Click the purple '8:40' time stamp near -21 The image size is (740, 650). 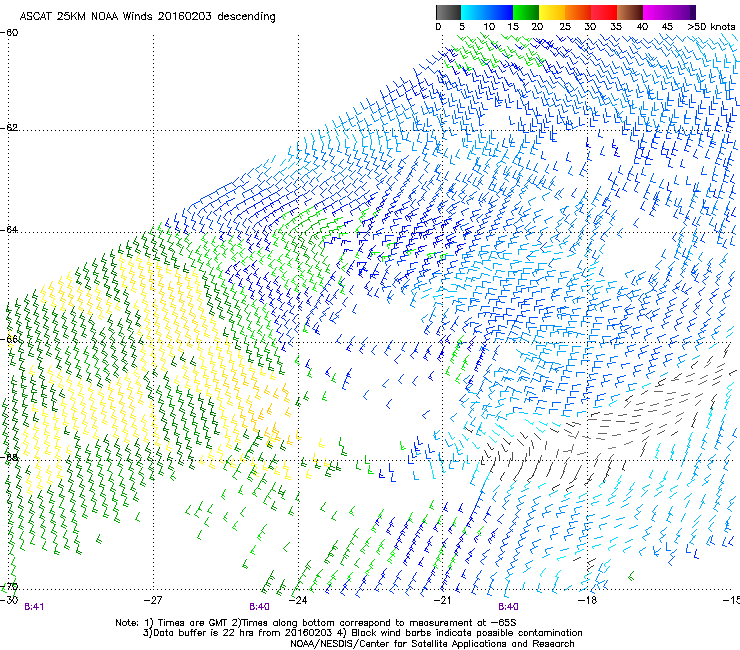(508, 607)
